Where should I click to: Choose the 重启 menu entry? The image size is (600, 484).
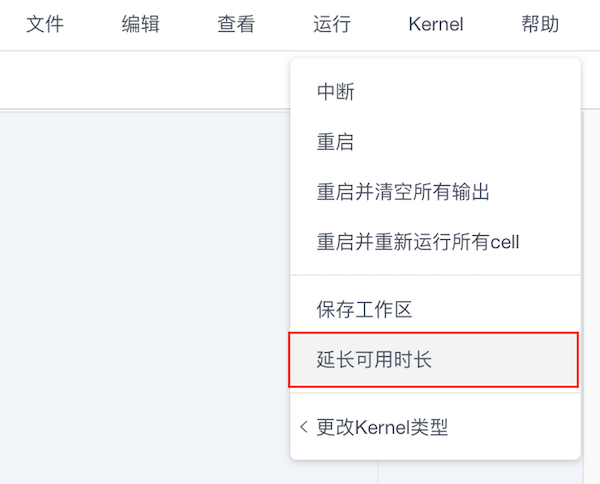click(435, 142)
